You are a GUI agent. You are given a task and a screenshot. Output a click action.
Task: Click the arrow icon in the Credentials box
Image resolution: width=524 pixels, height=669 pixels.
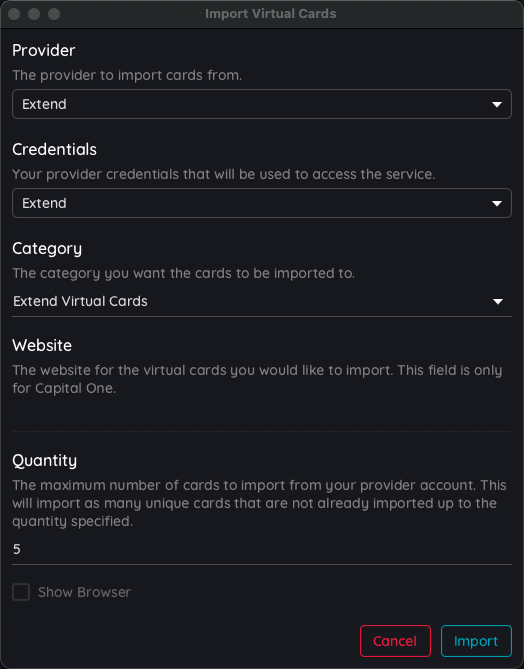coord(497,204)
